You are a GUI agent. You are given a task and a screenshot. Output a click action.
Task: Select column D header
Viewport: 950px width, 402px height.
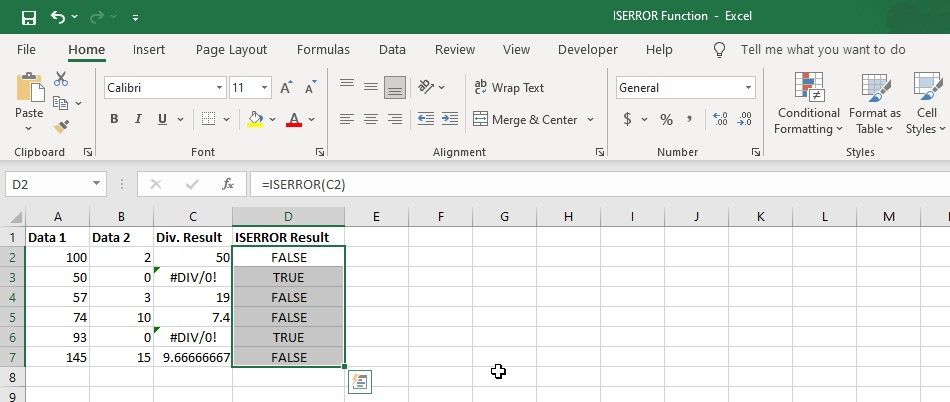tap(288, 217)
